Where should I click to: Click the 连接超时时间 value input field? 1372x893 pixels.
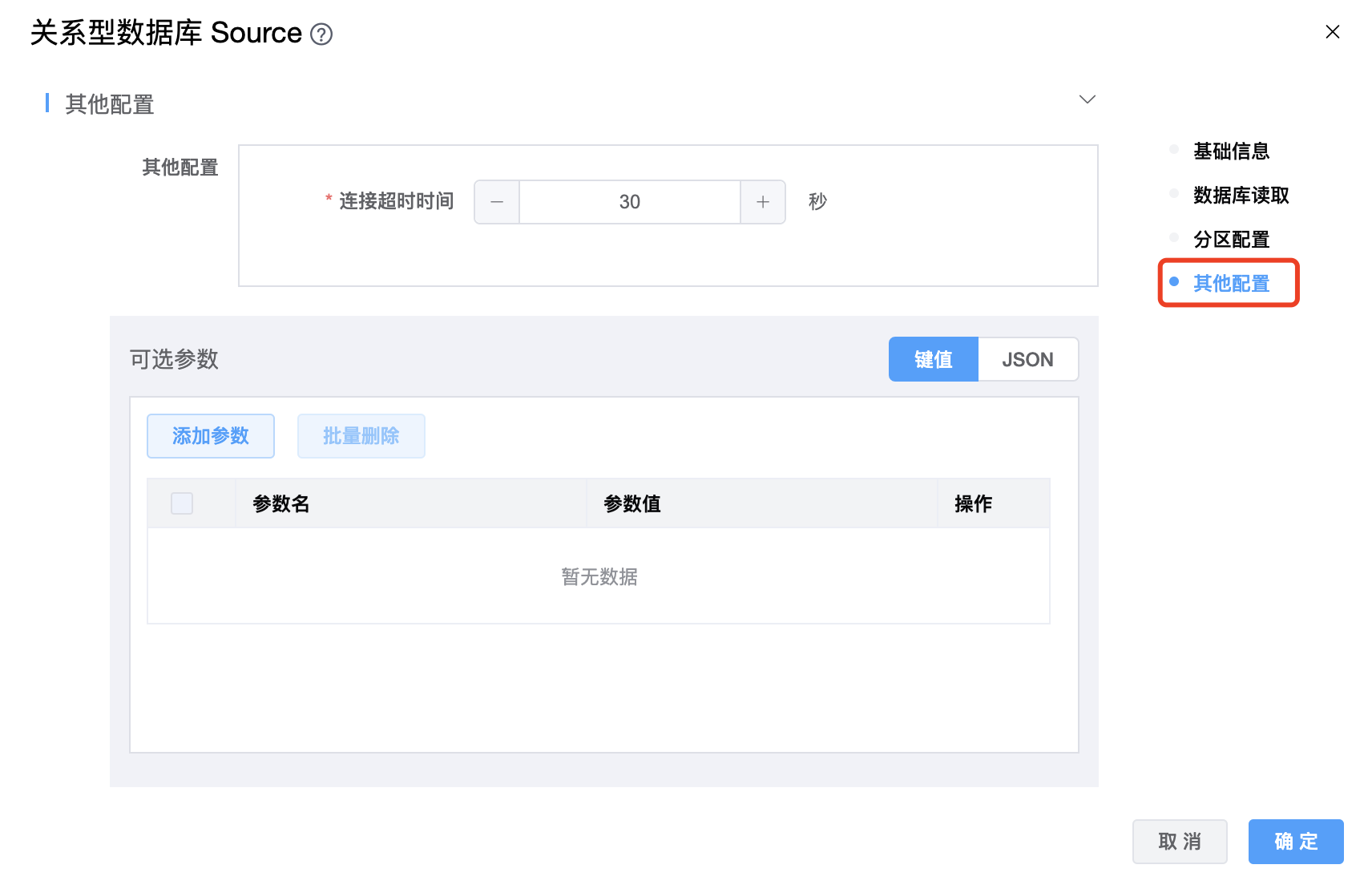[x=629, y=202]
